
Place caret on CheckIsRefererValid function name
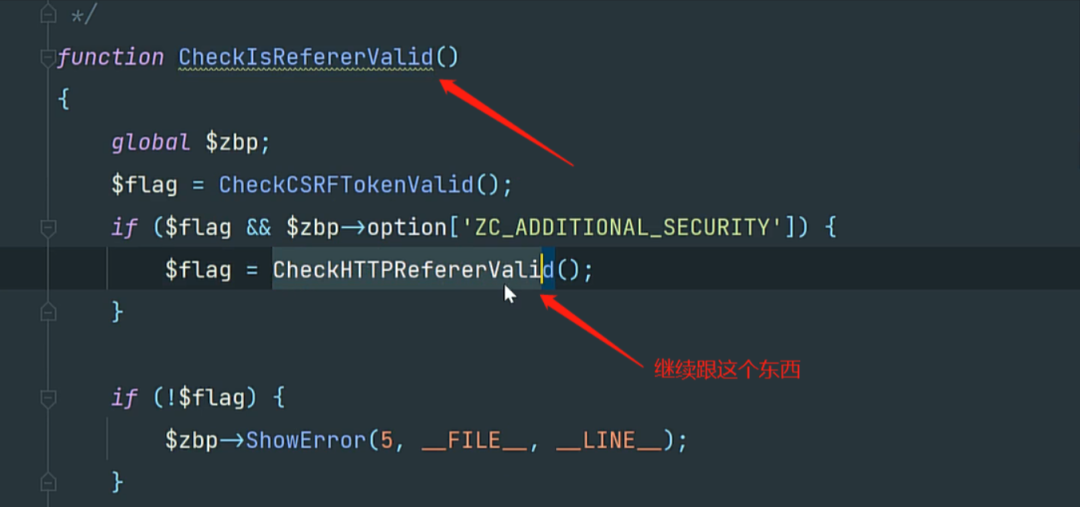coord(306,57)
